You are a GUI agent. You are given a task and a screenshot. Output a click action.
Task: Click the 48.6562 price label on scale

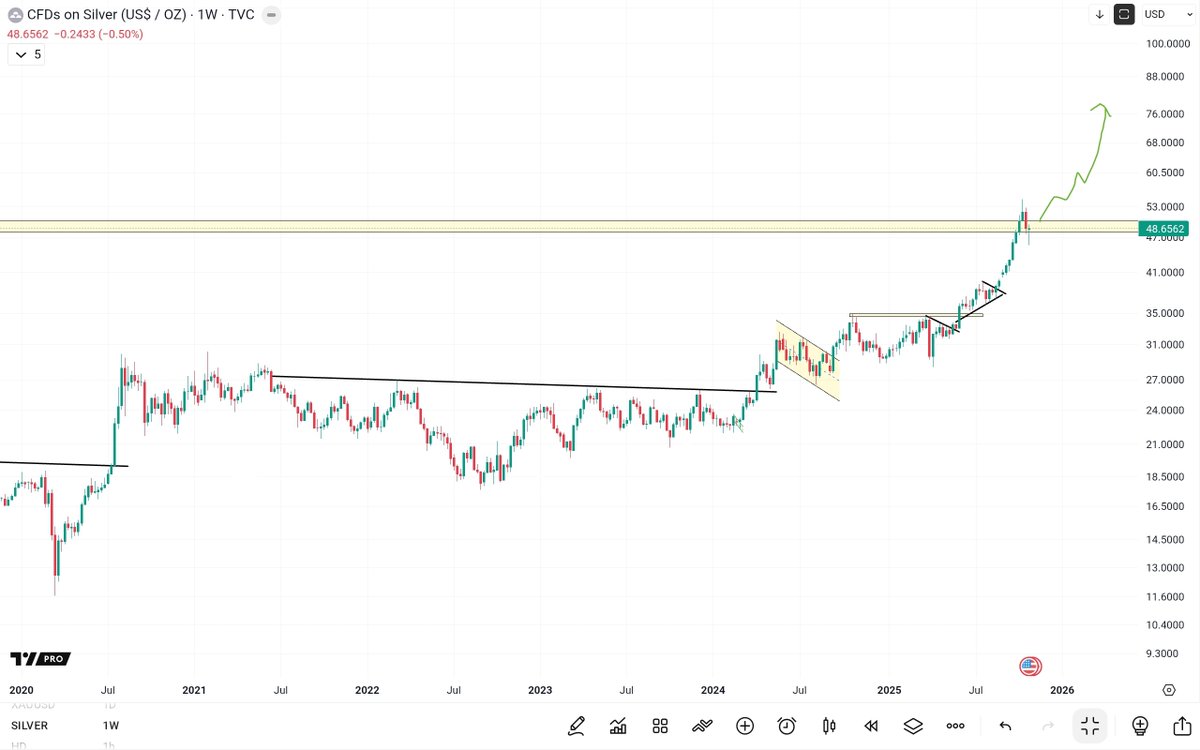[1166, 229]
